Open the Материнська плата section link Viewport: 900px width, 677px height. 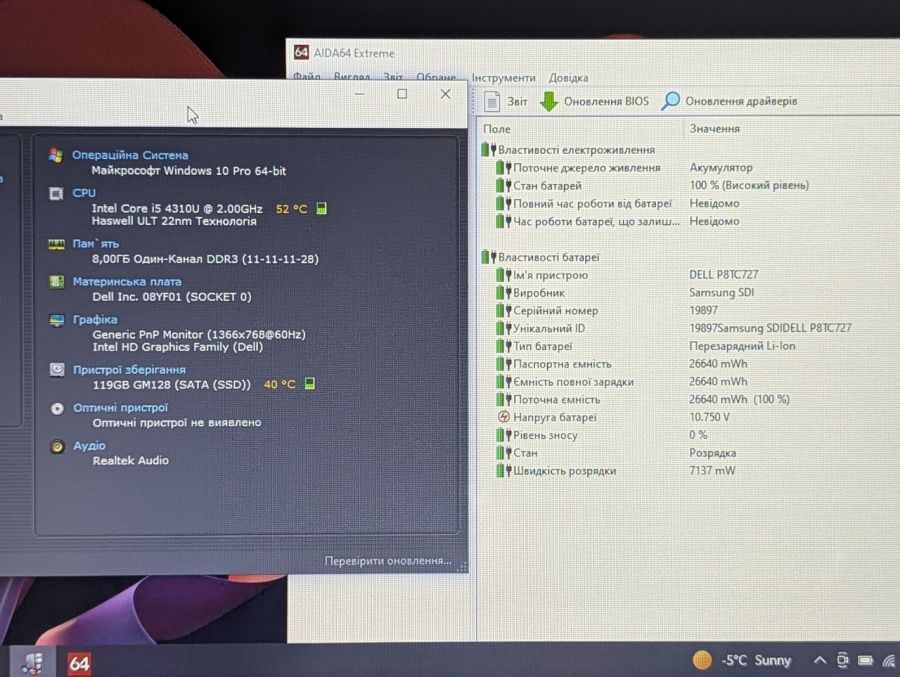[127, 281]
